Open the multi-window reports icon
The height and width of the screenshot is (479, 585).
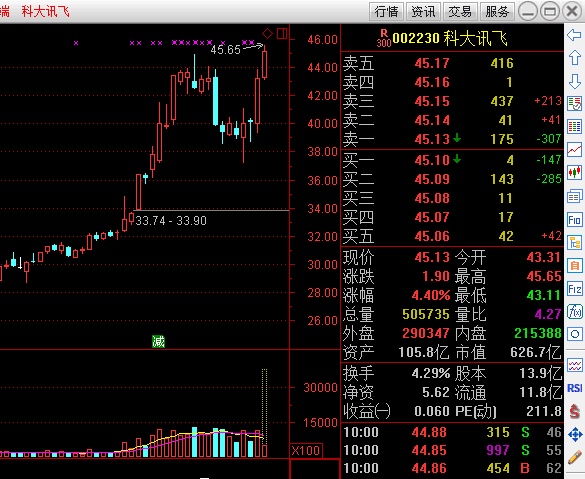point(574,196)
